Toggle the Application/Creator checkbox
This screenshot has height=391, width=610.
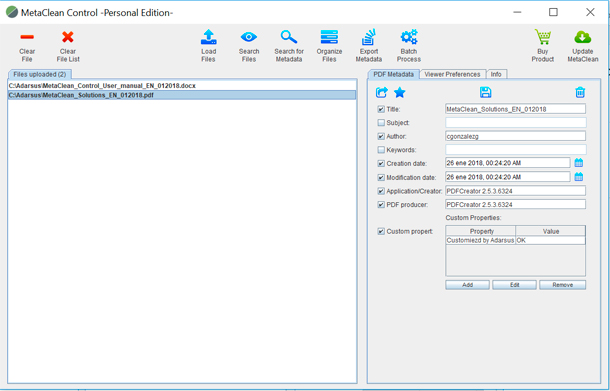coord(381,191)
